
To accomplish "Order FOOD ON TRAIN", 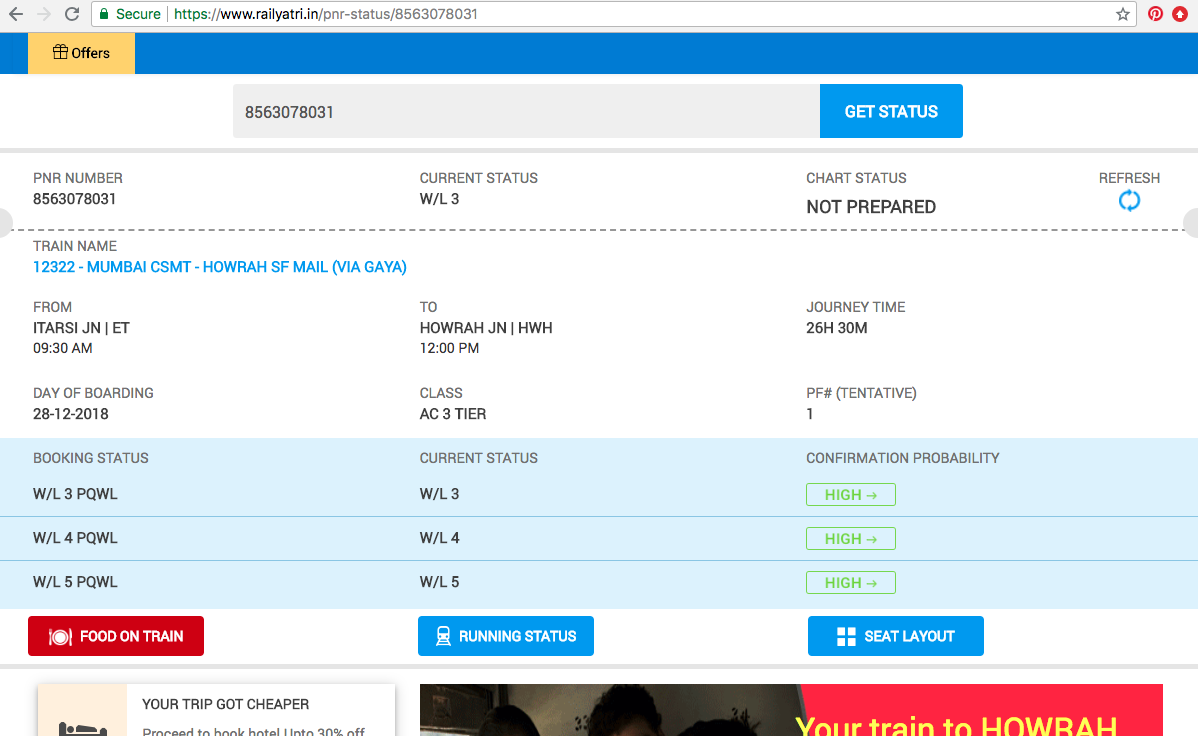I will [116, 636].
